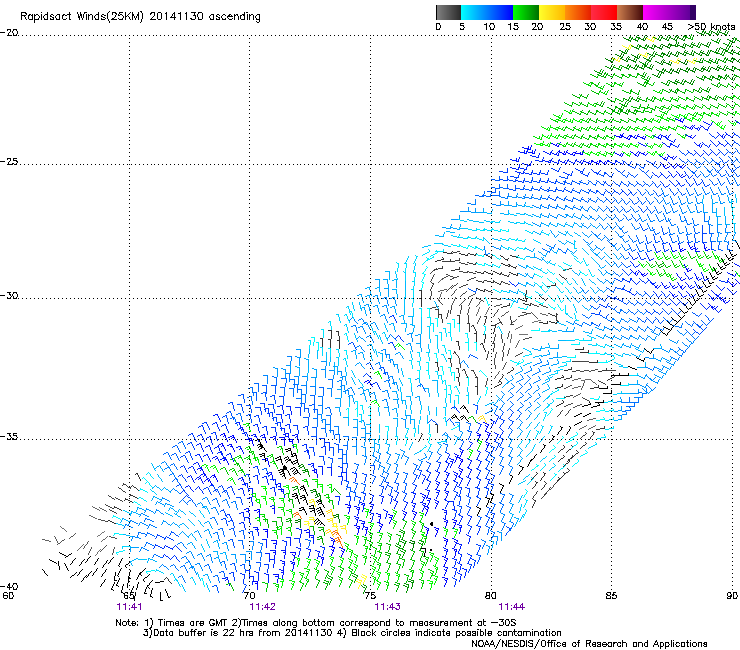Click the 85 longitude axis label

(x=611, y=595)
